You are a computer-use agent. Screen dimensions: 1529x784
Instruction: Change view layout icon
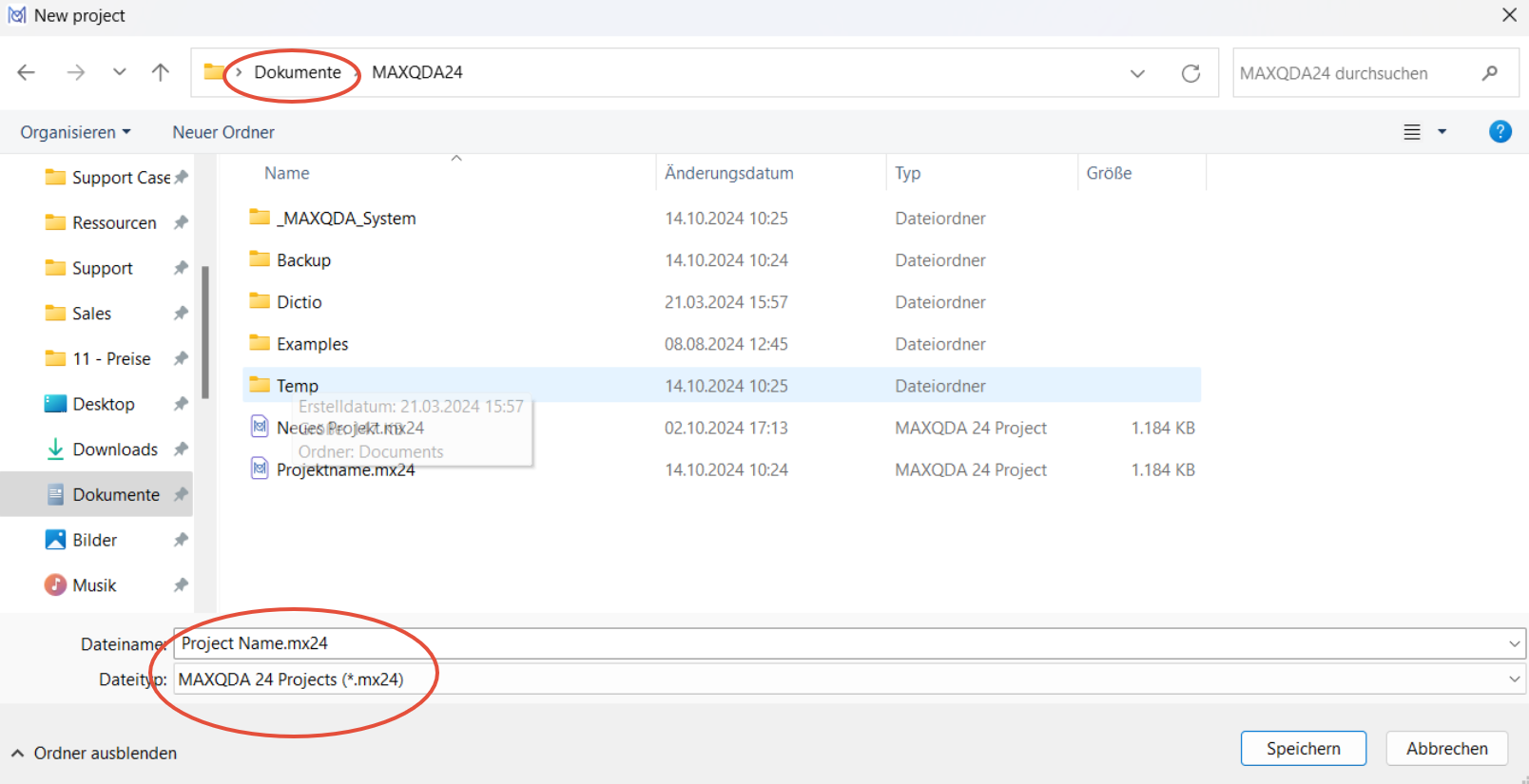point(1412,132)
